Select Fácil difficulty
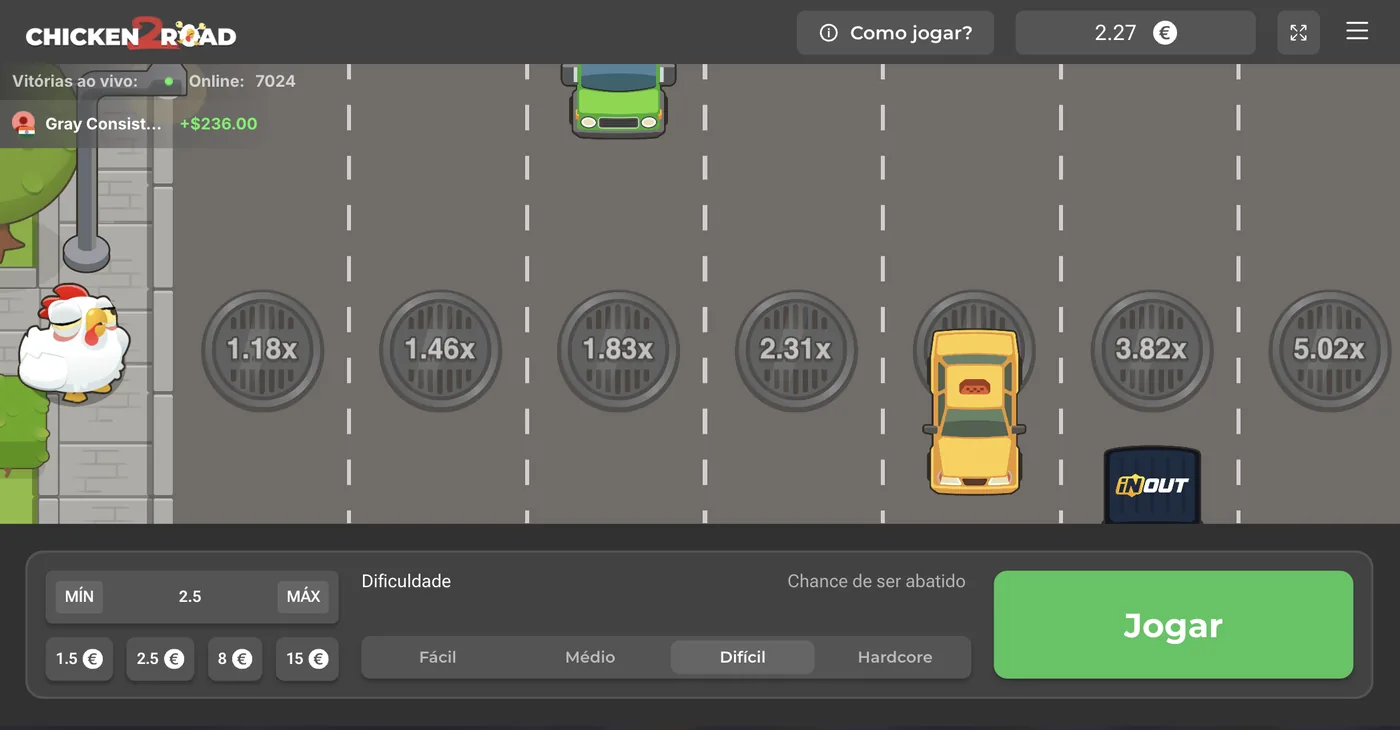Image resolution: width=1400 pixels, height=730 pixels. pos(437,657)
